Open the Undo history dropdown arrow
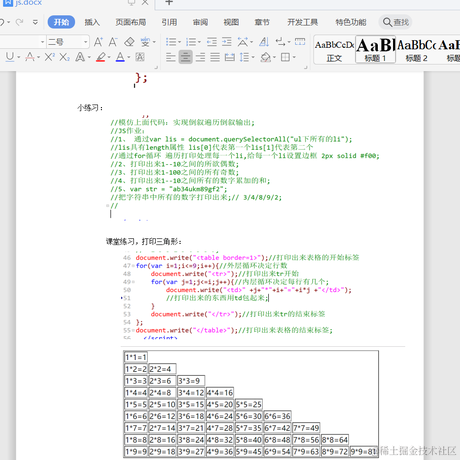This screenshot has width=460, height=460. tap(9, 22)
